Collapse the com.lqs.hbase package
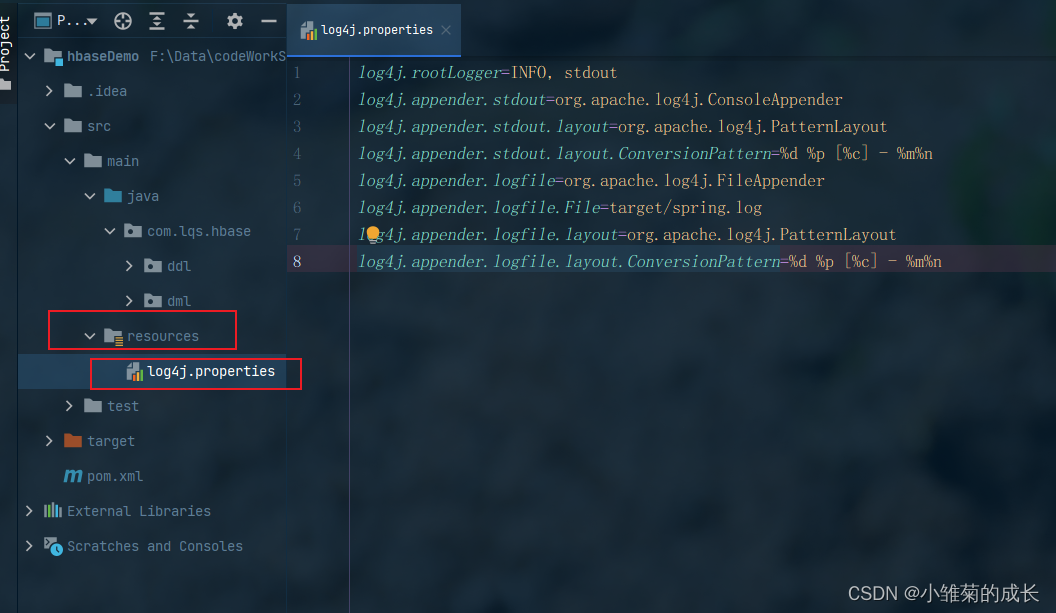This screenshot has width=1056, height=613. pos(110,231)
